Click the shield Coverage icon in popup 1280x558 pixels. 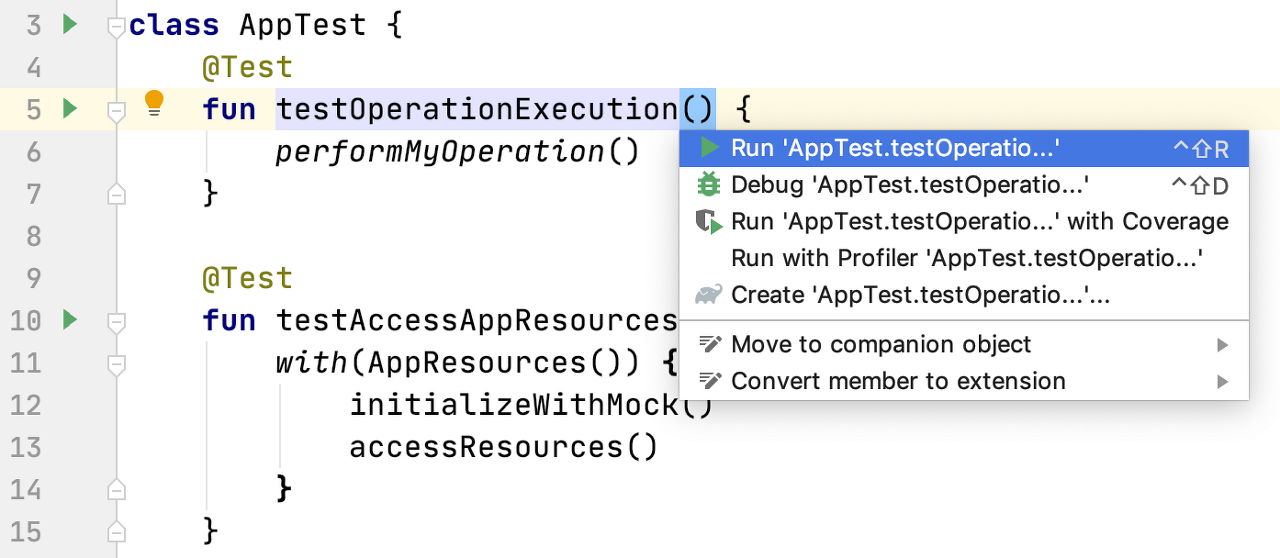point(709,222)
